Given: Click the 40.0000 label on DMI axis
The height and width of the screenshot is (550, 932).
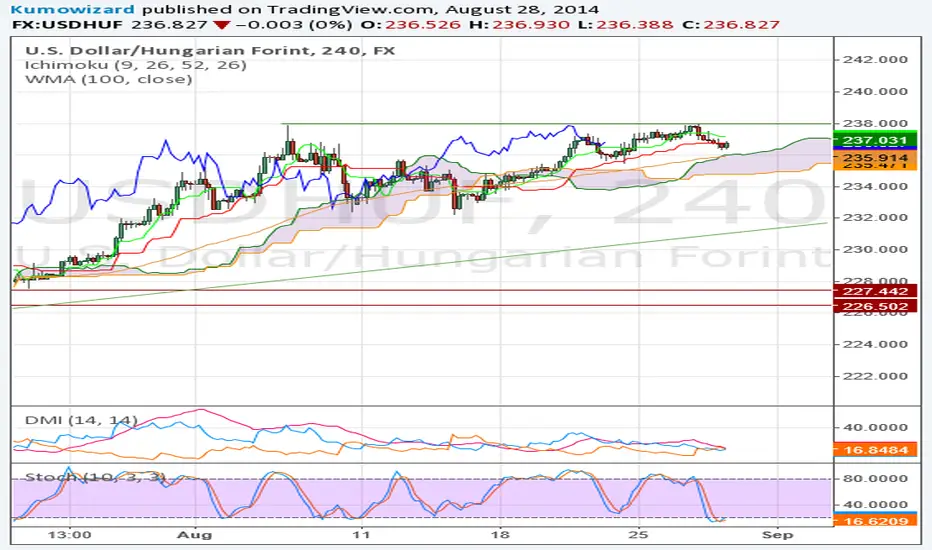Looking at the screenshot, I should [876, 428].
